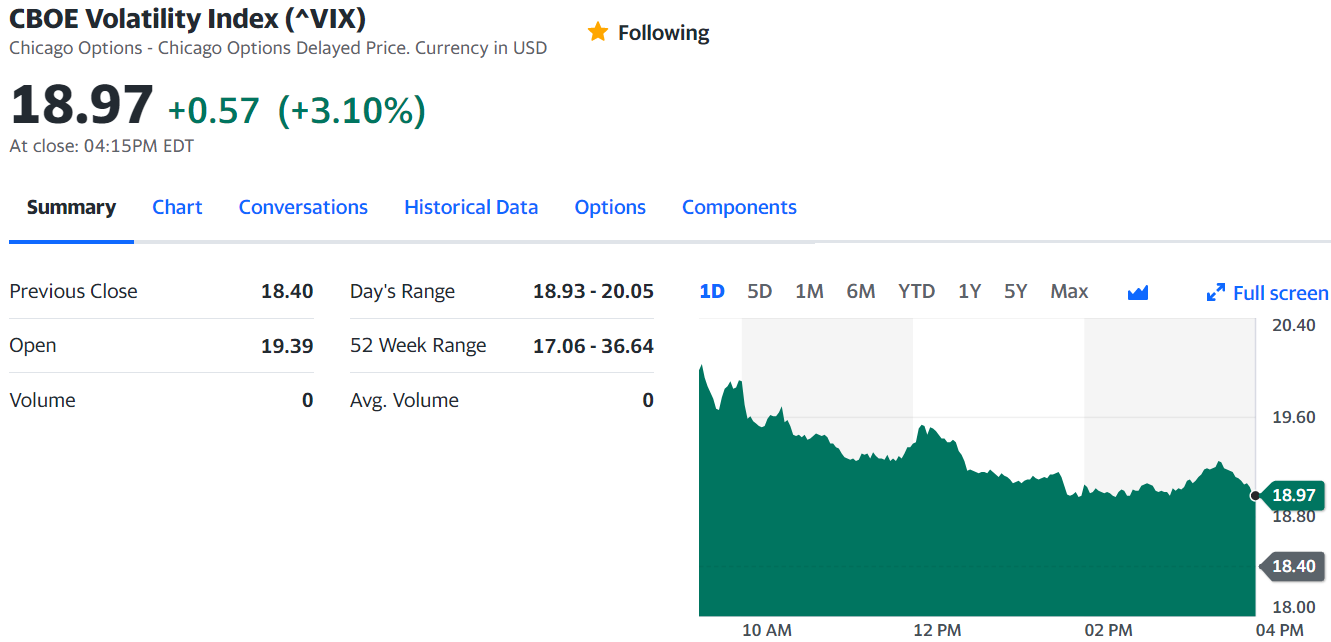Click the 20.40 price axis label
This screenshot has width=1331, height=642.
tap(1293, 325)
